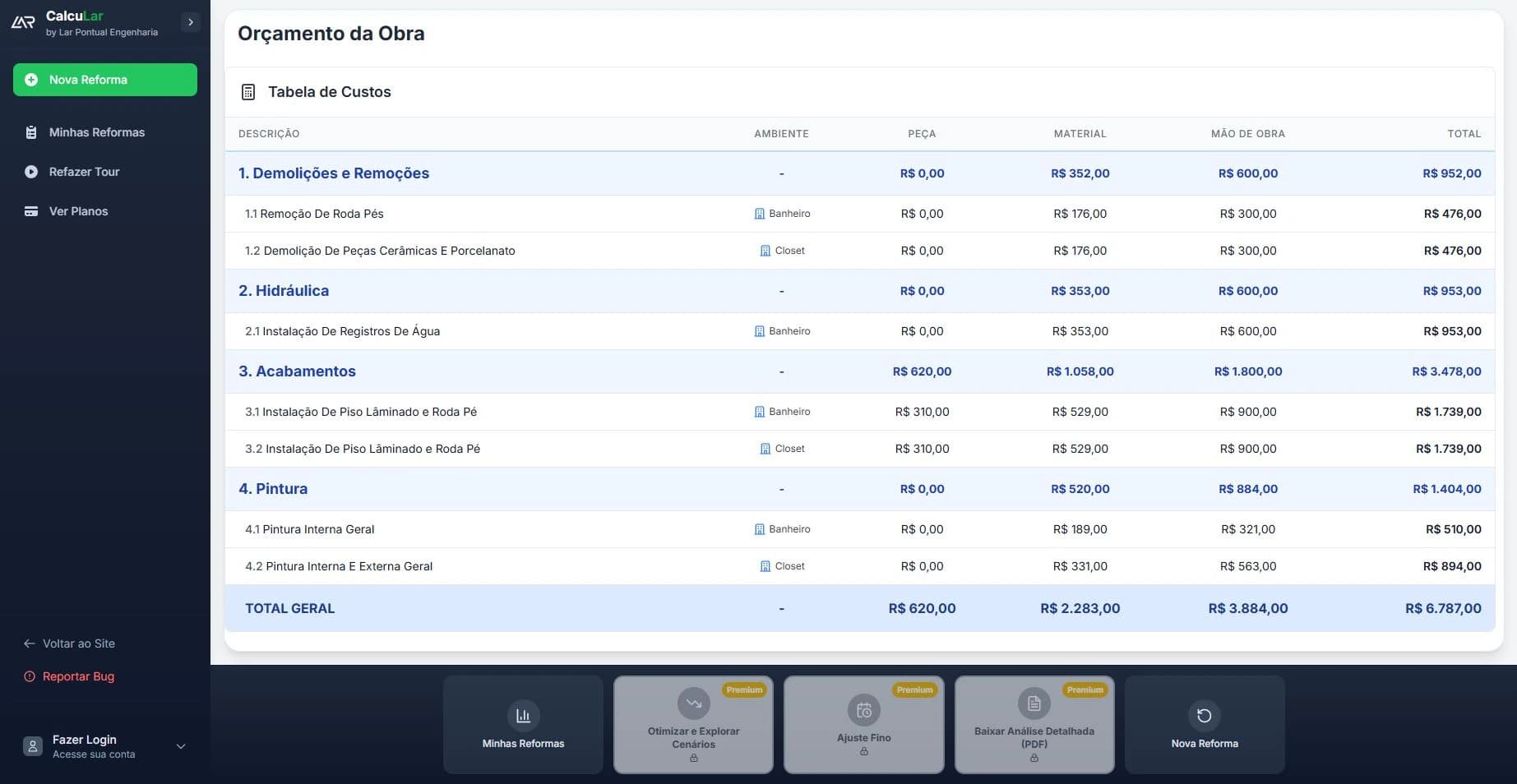Open Ver Planos in the sidebar

point(78,211)
